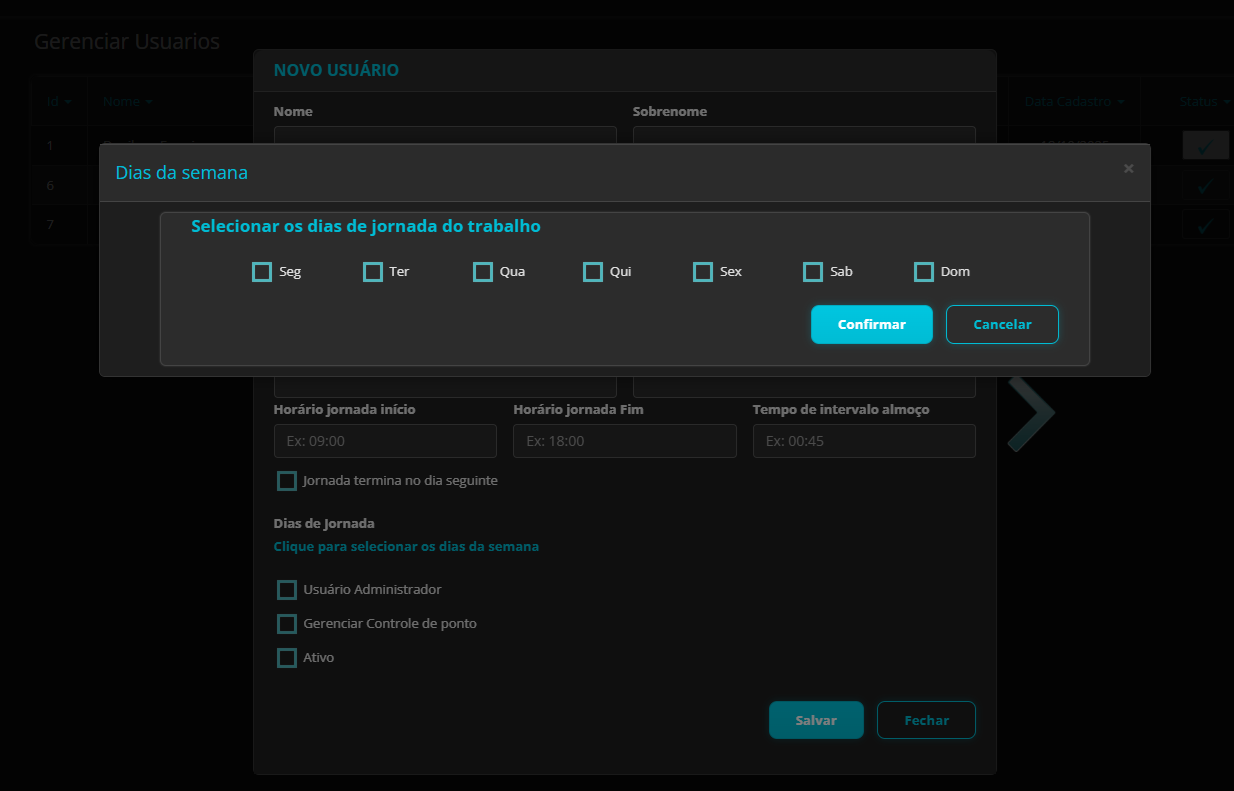
Task: Focus the Horário jornada Fim field
Action: [x=624, y=441]
